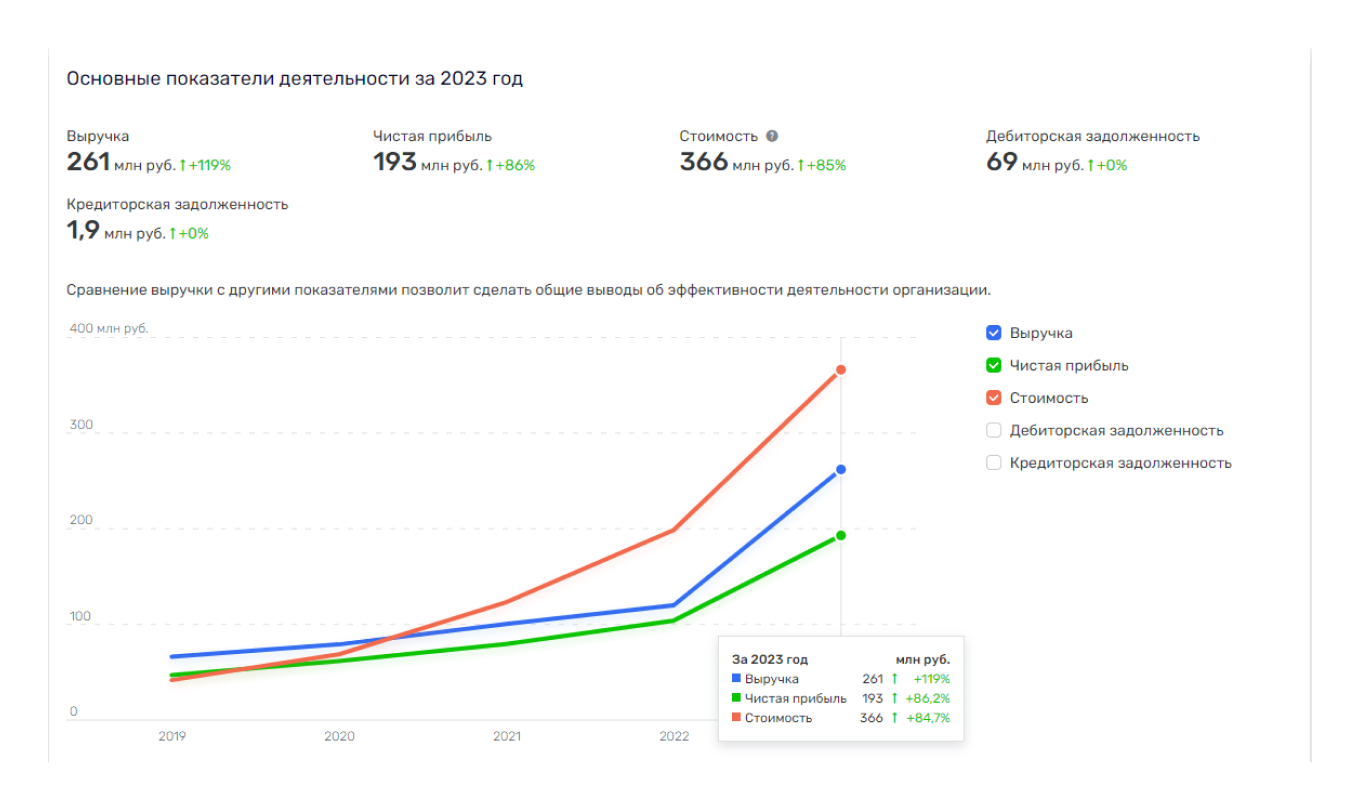This screenshot has width=1360, height=810.
Task: Click the Выручка value 261 млн руб.
Action: point(121,162)
